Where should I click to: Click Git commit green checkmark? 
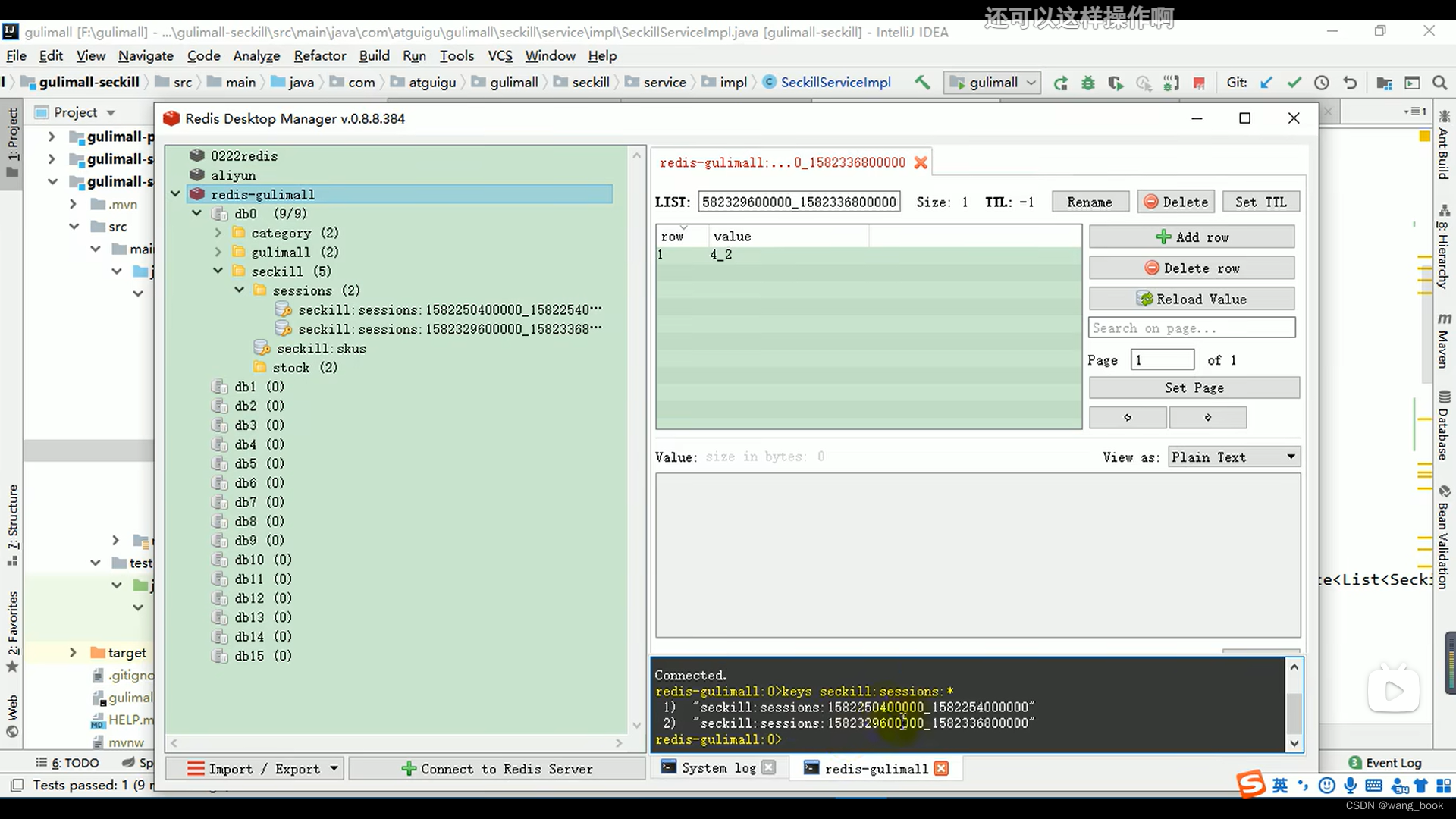(x=1294, y=83)
